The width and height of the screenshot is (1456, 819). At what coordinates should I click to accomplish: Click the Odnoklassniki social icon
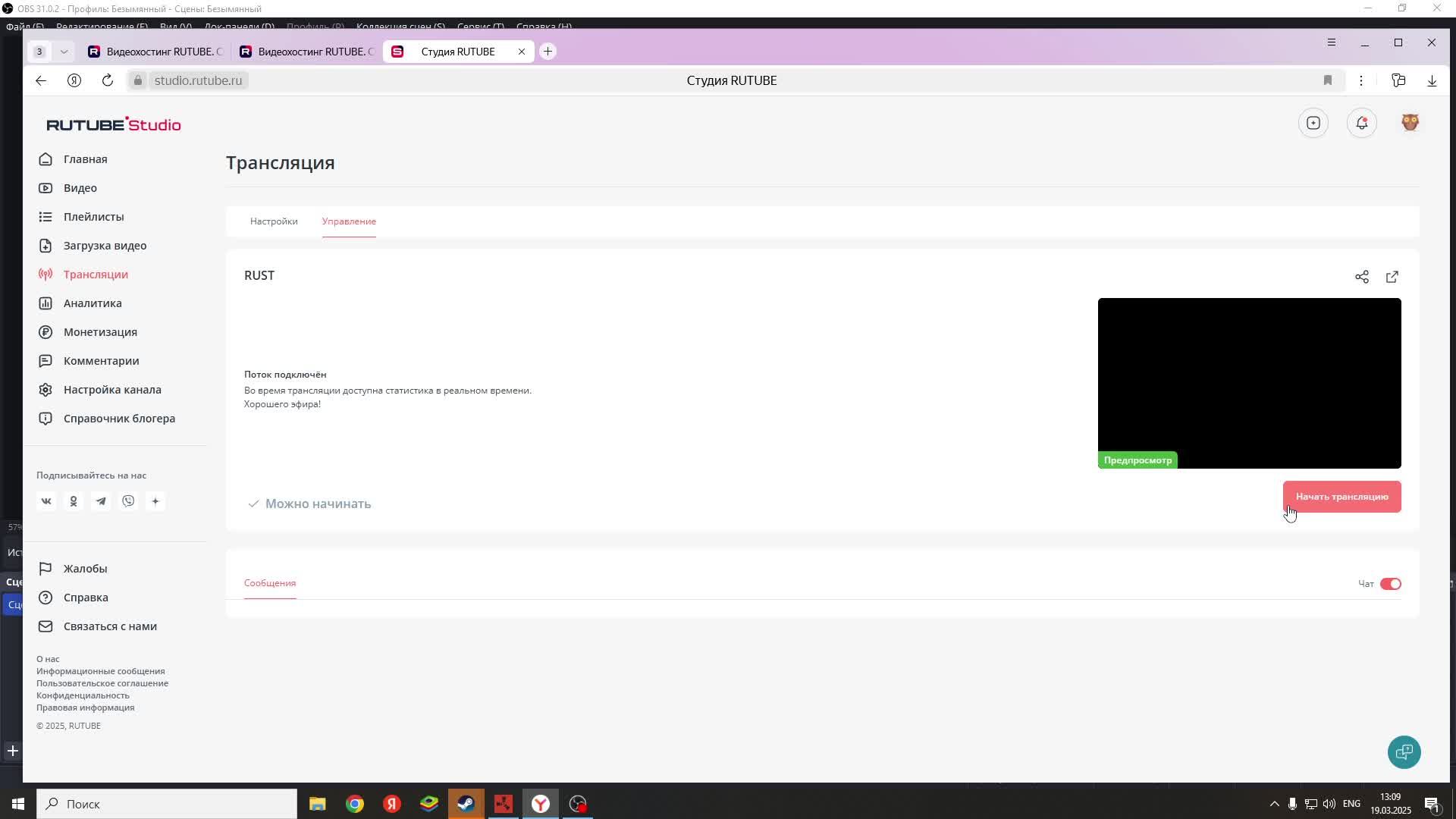click(74, 501)
